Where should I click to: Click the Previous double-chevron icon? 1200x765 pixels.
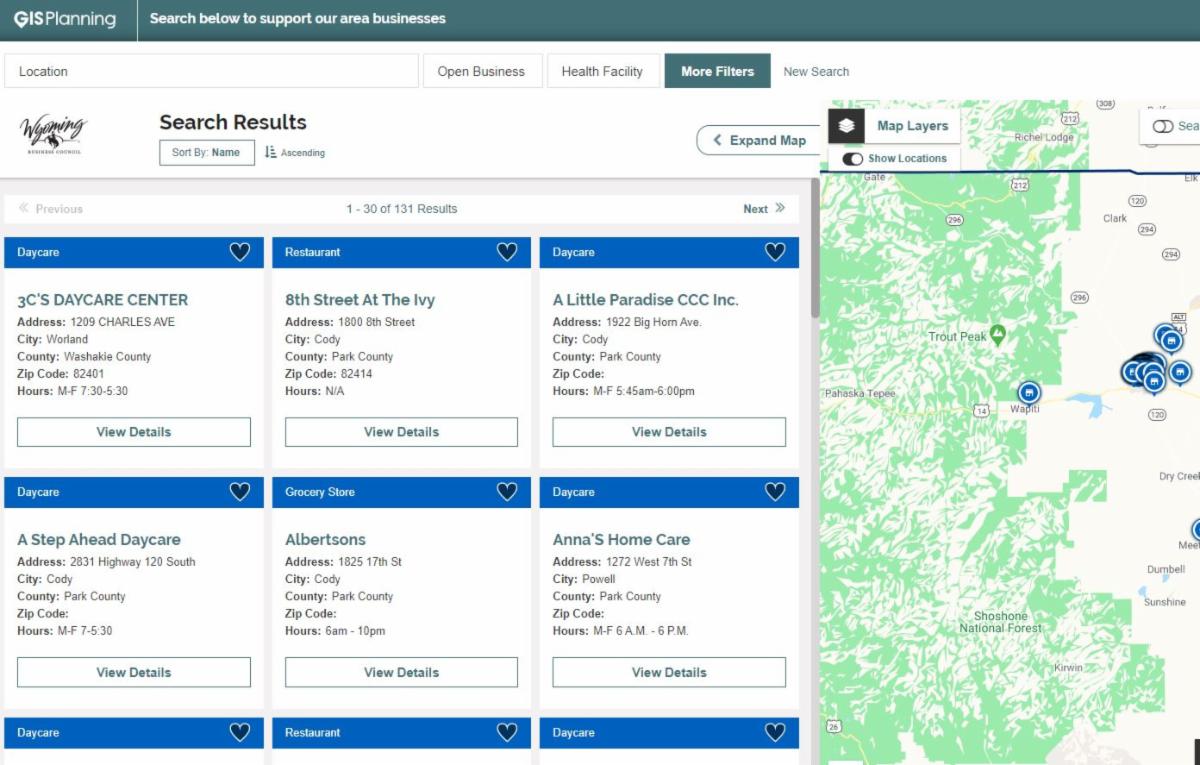(x=24, y=208)
